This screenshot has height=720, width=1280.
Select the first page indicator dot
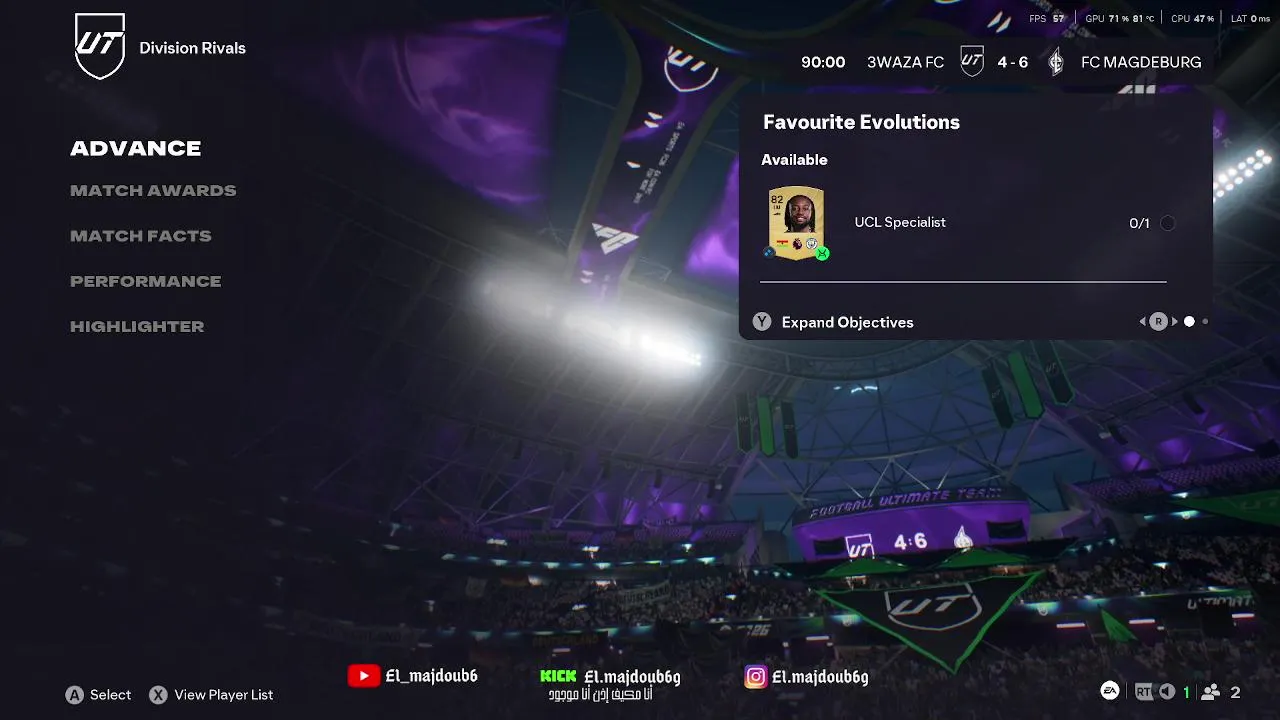pos(1189,322)
